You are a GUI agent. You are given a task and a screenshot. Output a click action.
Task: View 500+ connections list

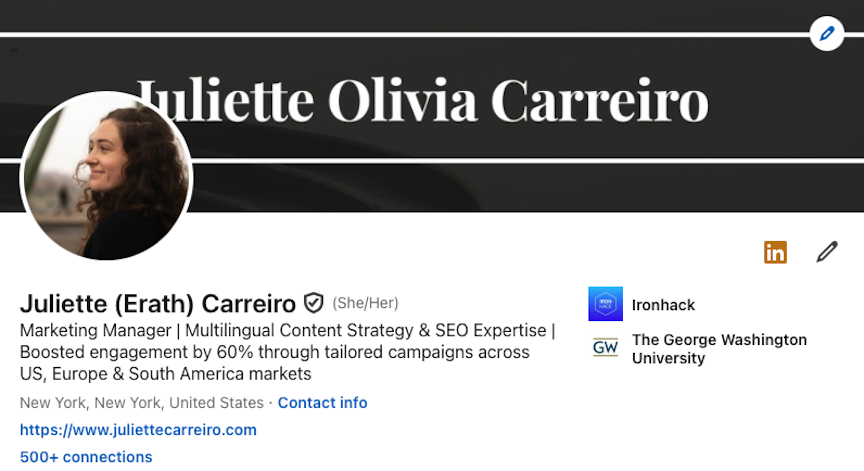point(86,457)
